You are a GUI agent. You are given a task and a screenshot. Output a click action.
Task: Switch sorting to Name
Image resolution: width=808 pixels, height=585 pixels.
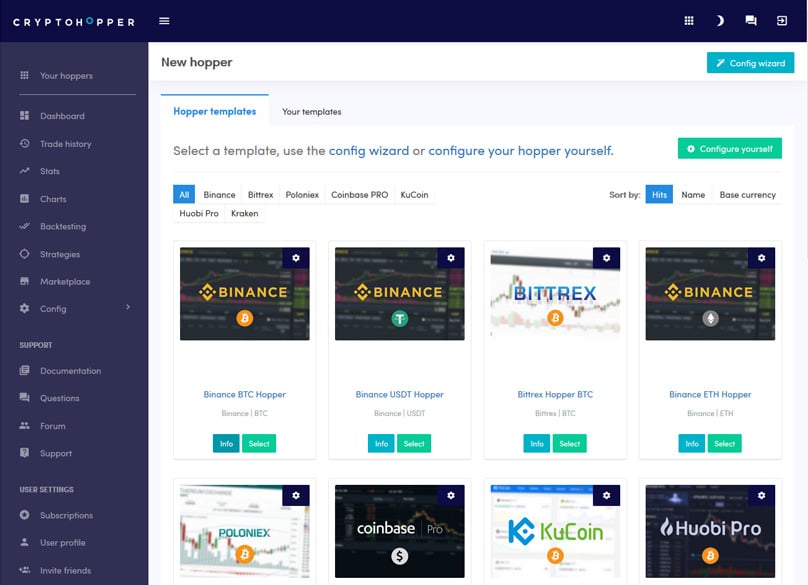[x=694, y=194]
